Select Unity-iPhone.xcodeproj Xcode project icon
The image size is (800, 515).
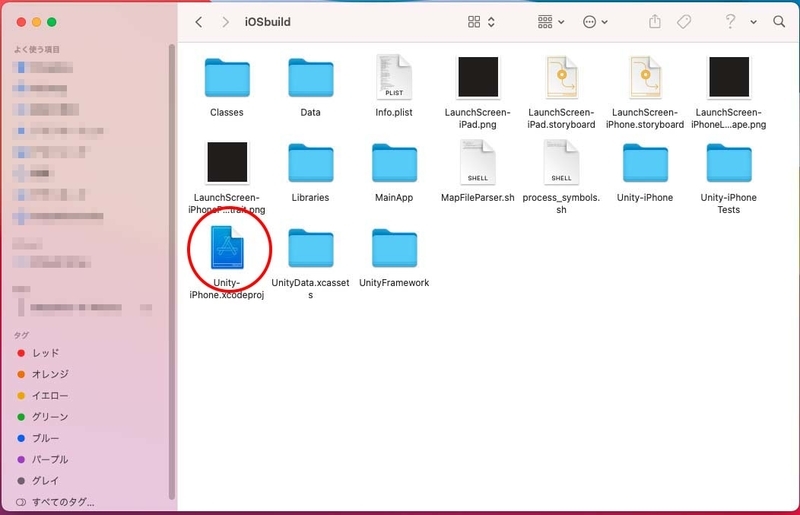pos(227,248)
